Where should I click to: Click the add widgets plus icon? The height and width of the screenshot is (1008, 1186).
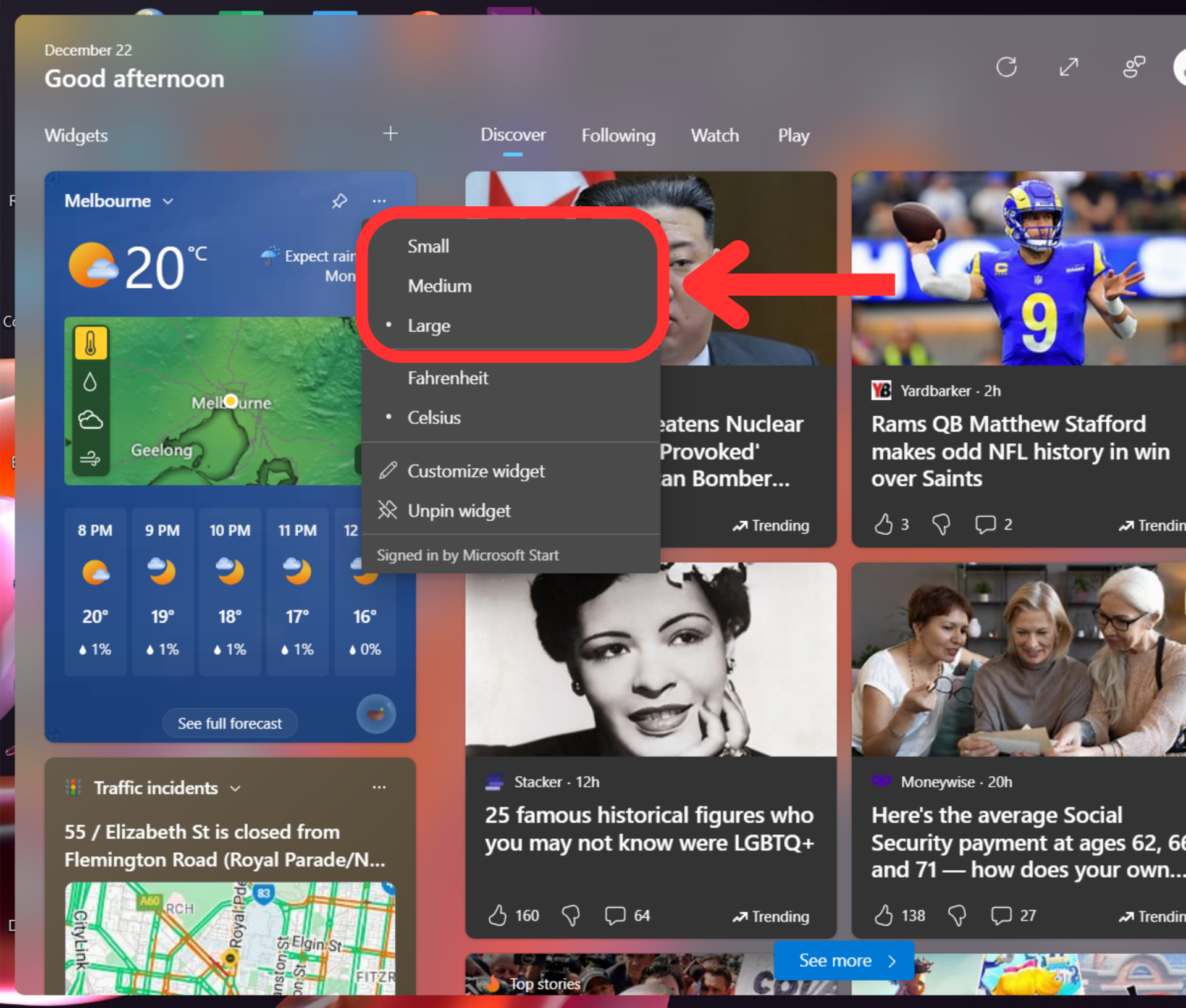coord(390,133)
